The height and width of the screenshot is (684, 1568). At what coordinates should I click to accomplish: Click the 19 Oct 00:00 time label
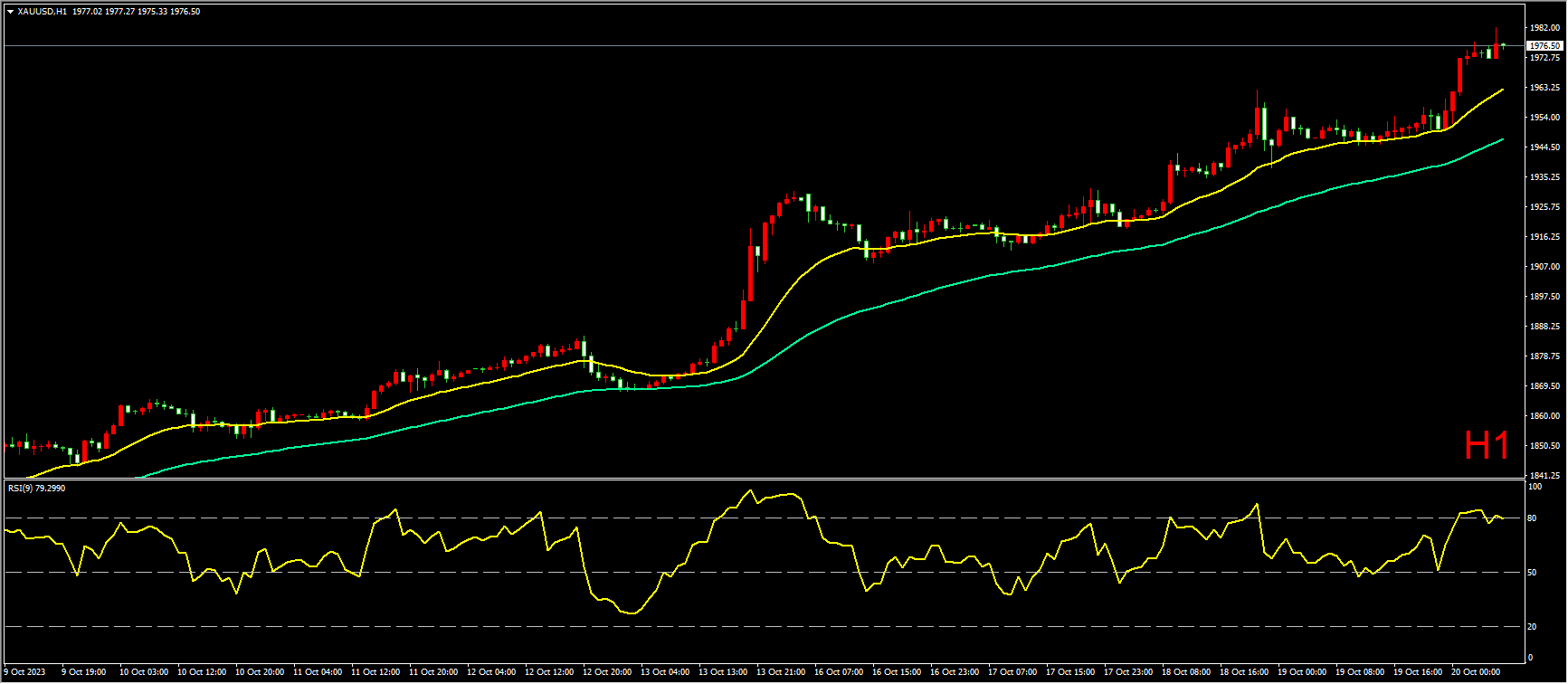1301,672
